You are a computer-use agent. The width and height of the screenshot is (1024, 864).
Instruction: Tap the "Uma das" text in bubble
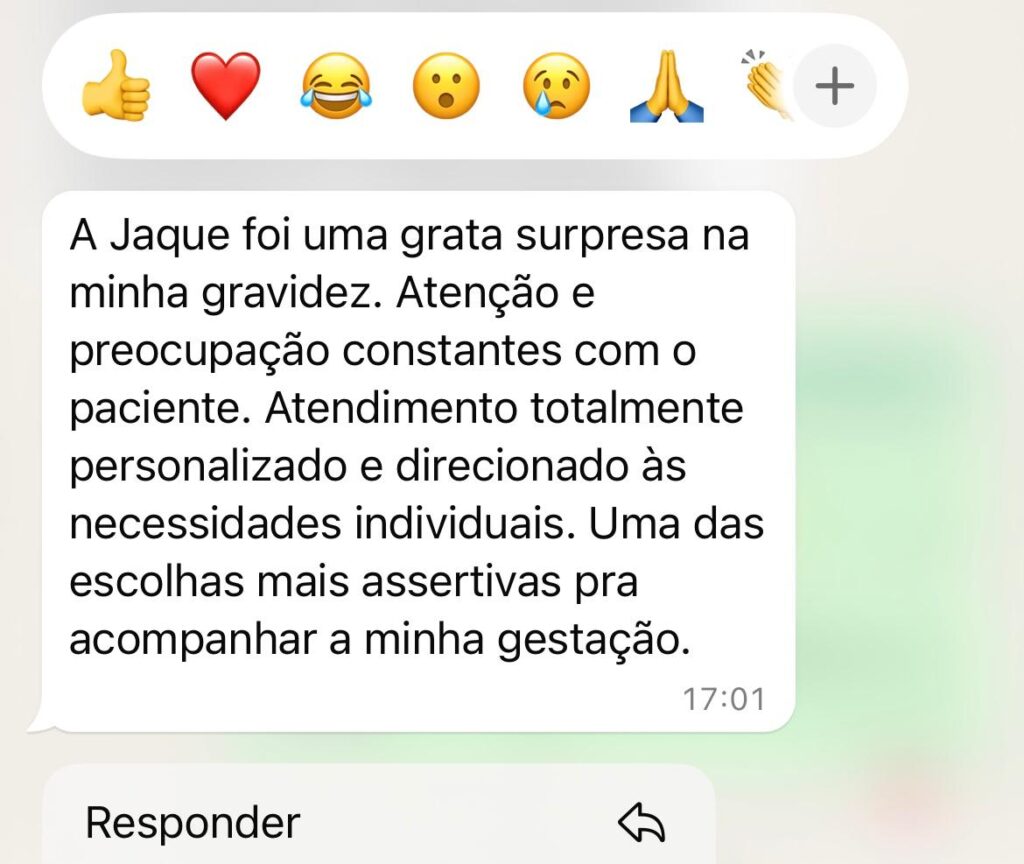677,524
